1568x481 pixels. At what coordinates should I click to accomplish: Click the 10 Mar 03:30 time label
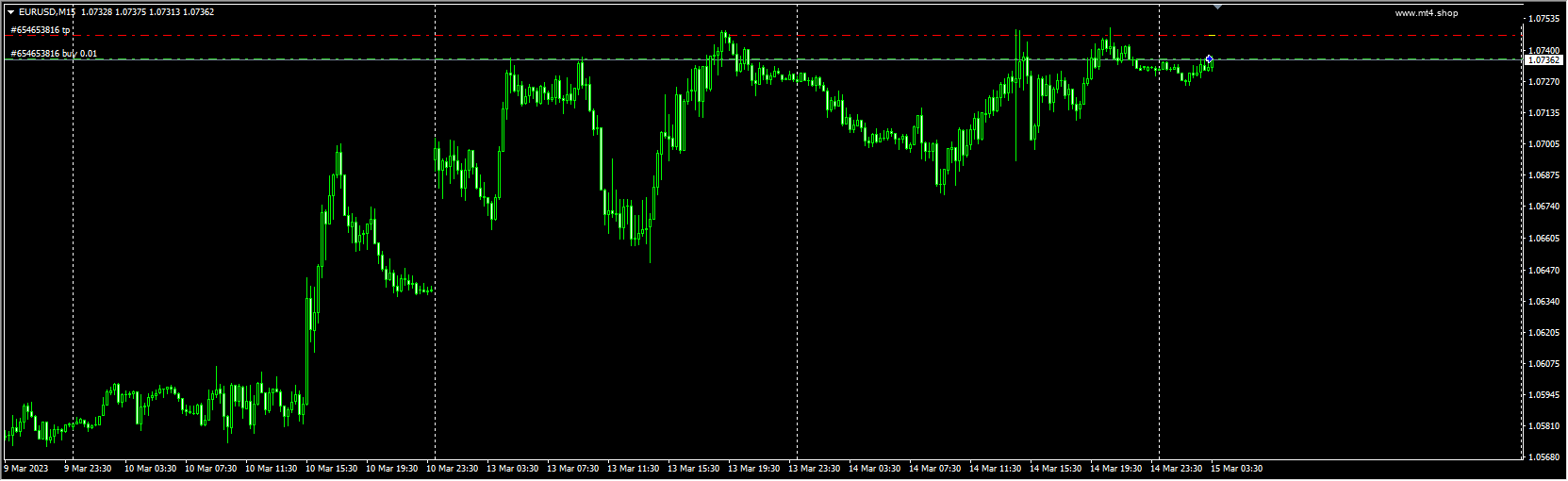(150, 469)
